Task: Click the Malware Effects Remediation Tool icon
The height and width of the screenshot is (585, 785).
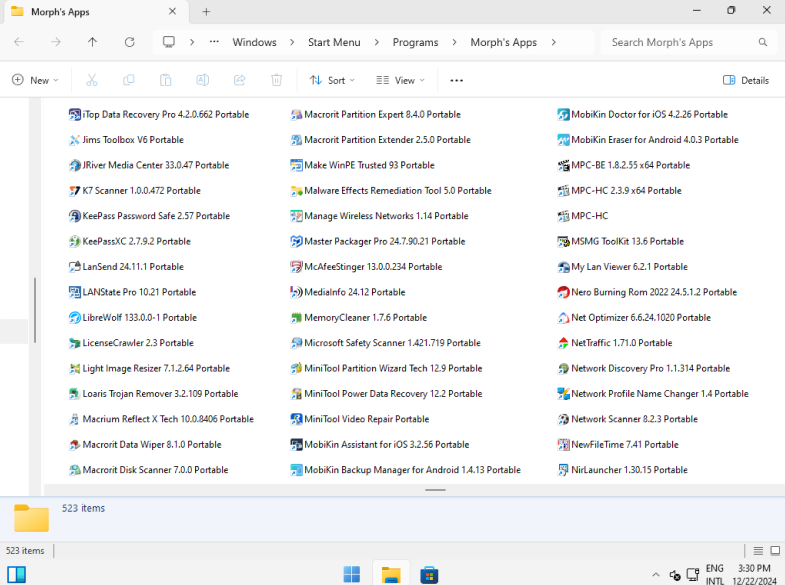Action: click(x=296, y=191)
